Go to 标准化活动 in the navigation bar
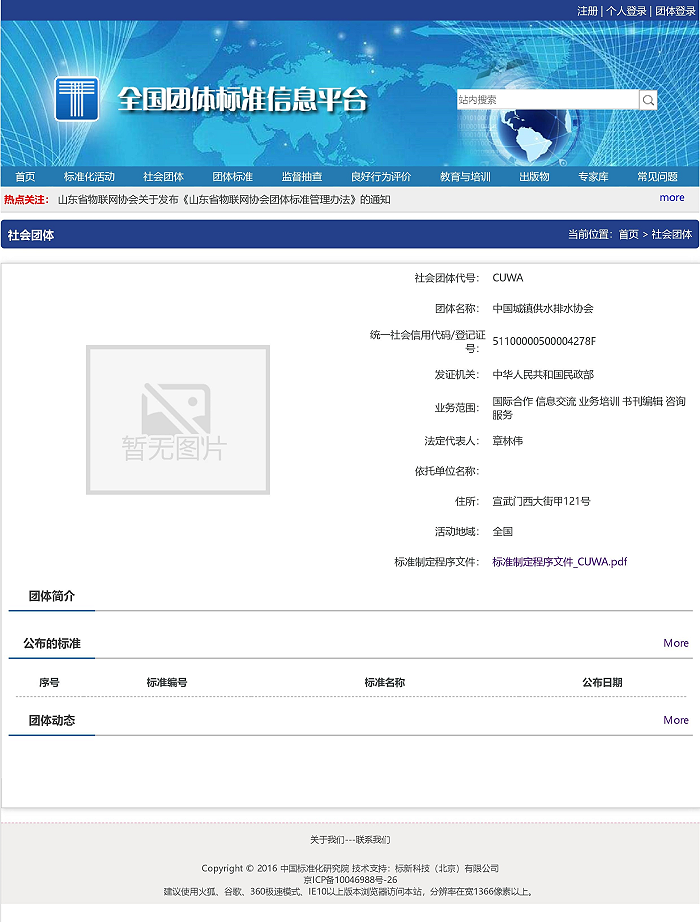This screenshot has height=922, width=700. pyautogui.click(x=89, y=177)
